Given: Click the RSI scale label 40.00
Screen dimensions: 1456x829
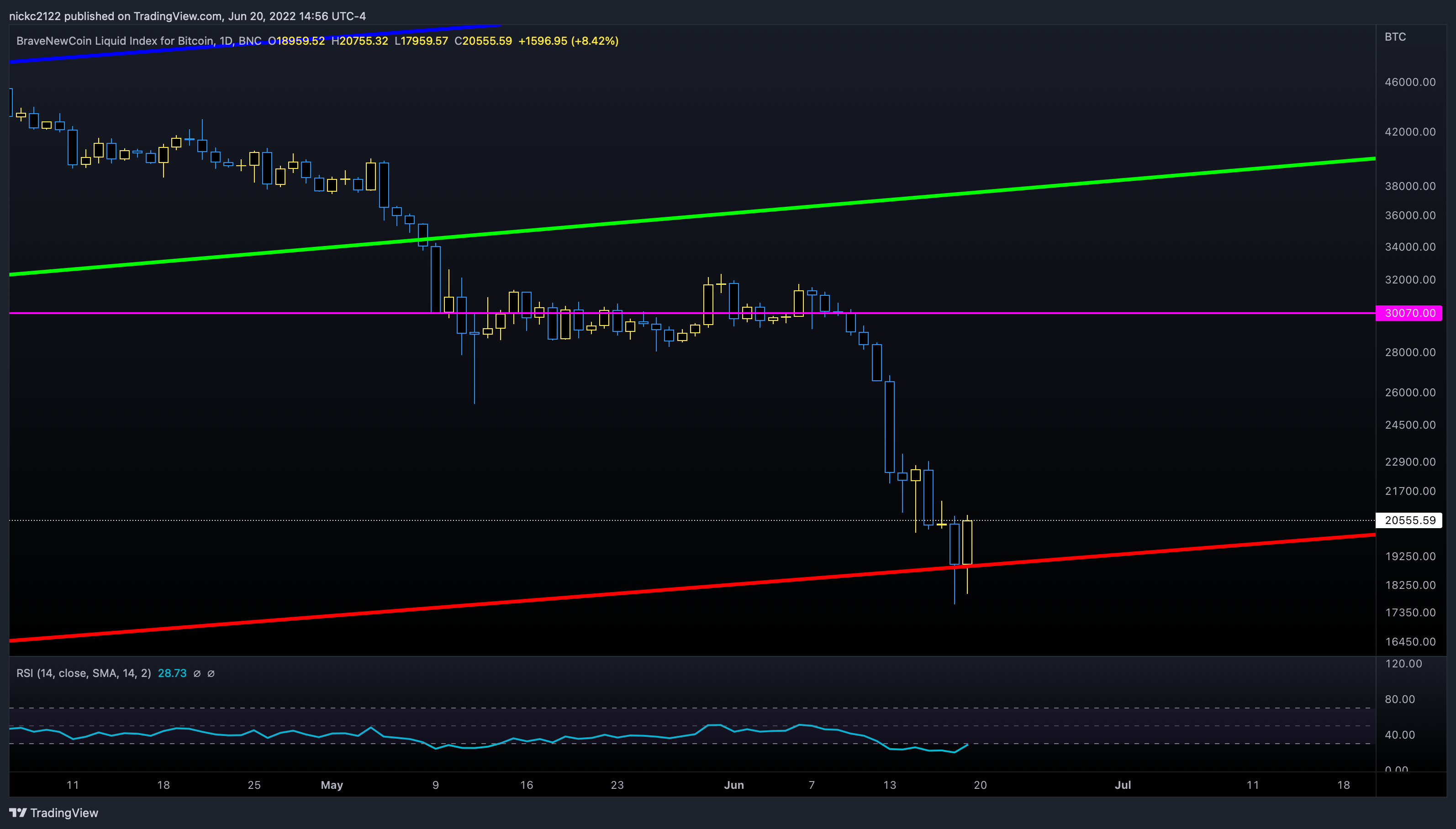Looking at the screenshot, I should coord(1400,735).
